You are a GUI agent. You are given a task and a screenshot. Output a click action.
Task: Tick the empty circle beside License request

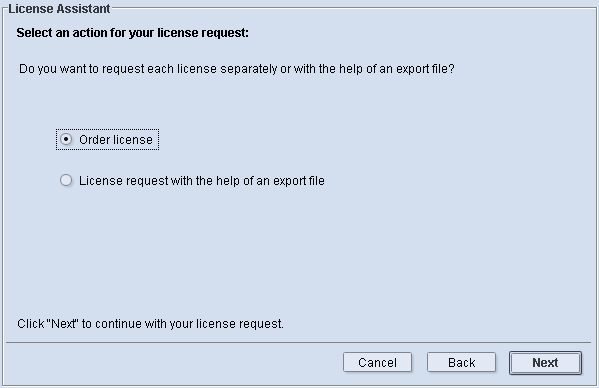click(66, 180)
